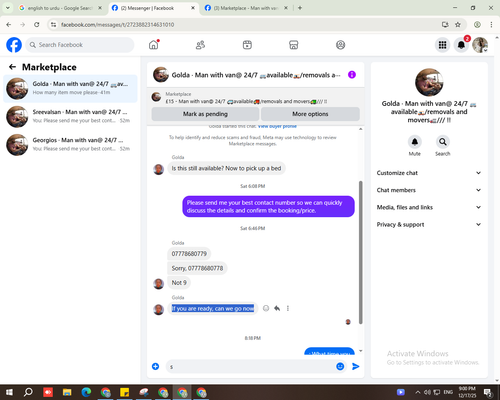The image size is (500, 400).
Task: Click the Search Facebook field
Action: click(x=80, y=45)
